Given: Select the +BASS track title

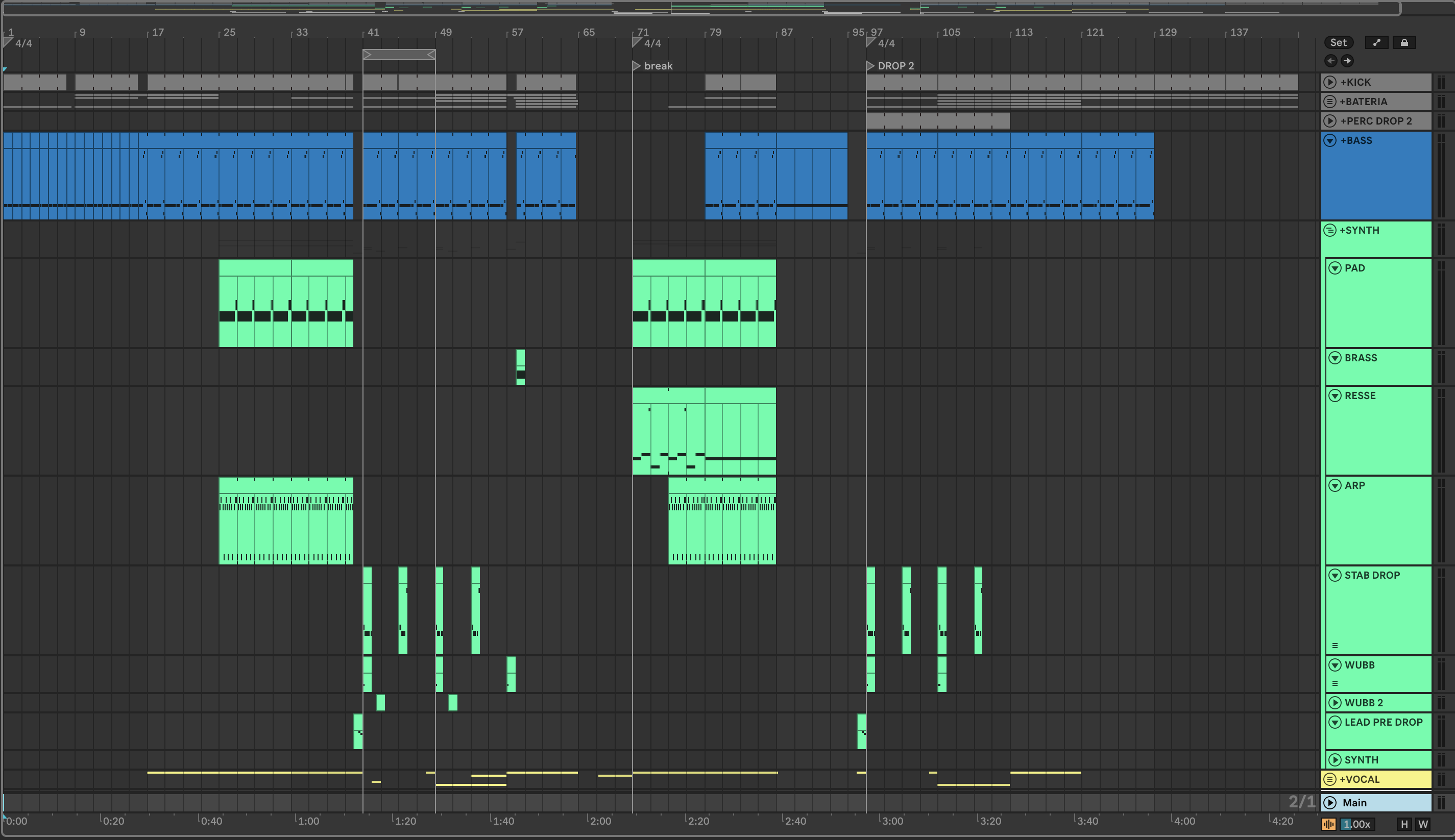Looking at the screenshot, I should [1356, 140].
